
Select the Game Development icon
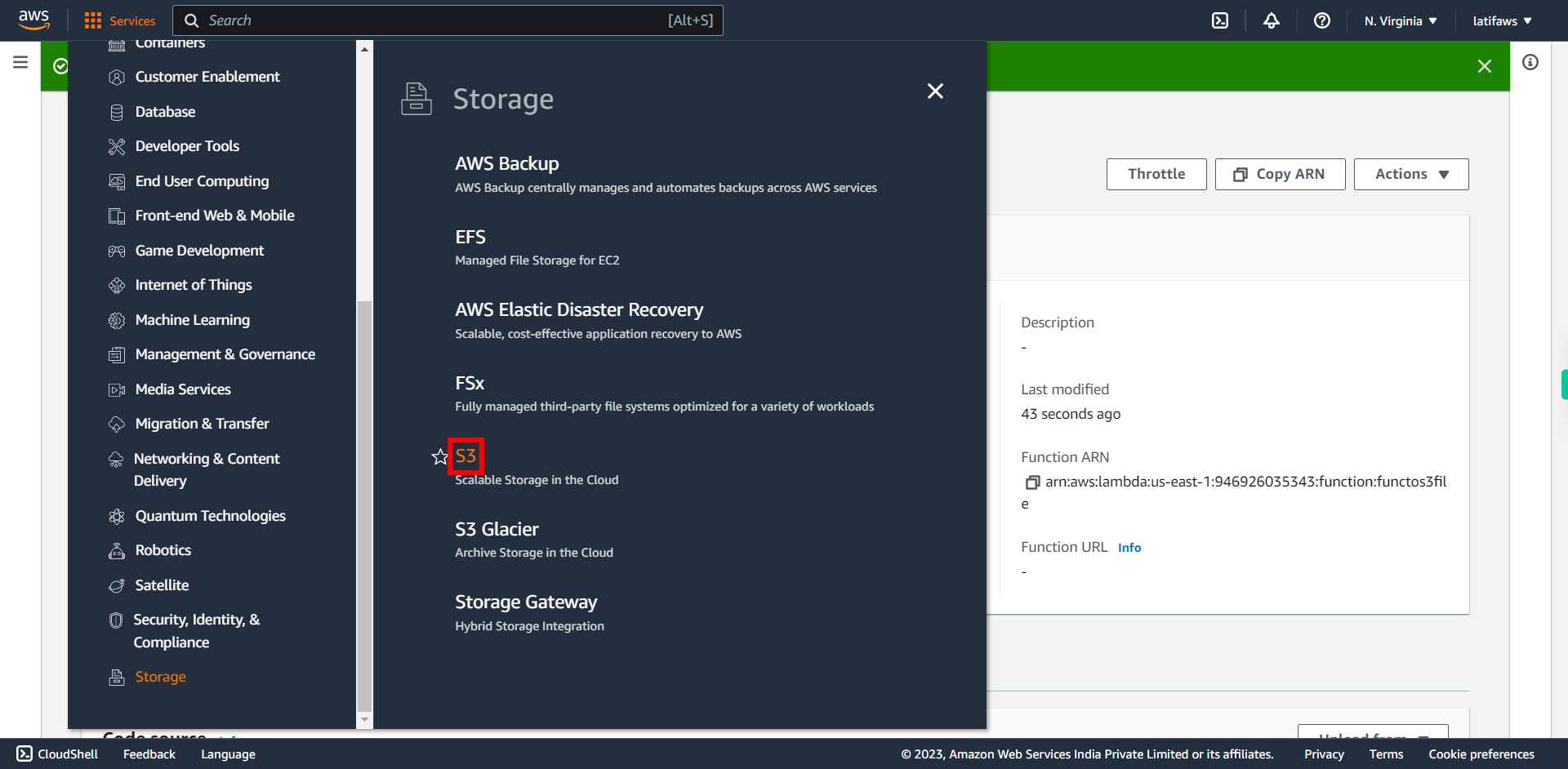(x=117, y=251)
